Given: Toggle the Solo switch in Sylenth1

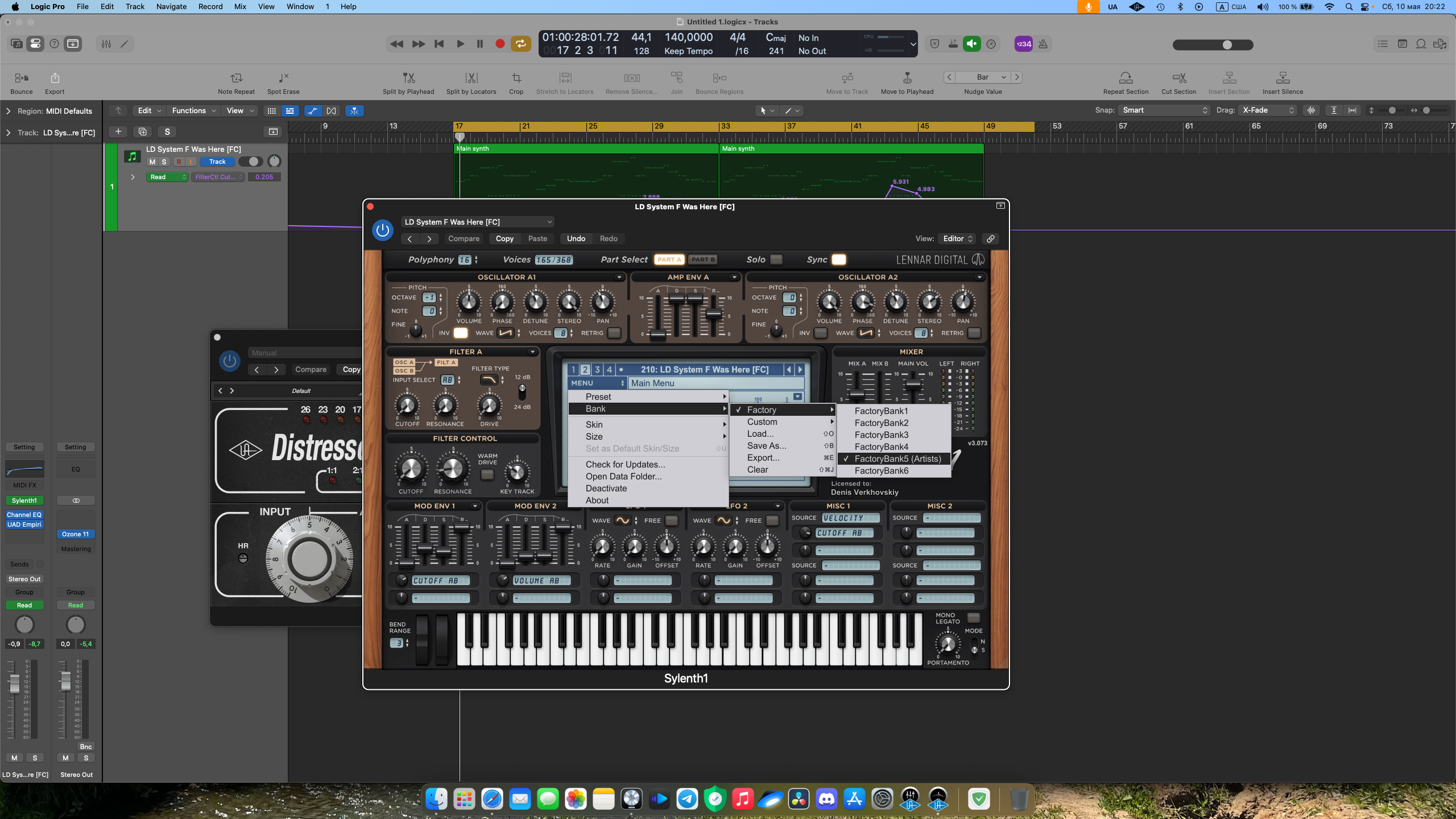Looking at the screenshot, I should click(776, 259).
